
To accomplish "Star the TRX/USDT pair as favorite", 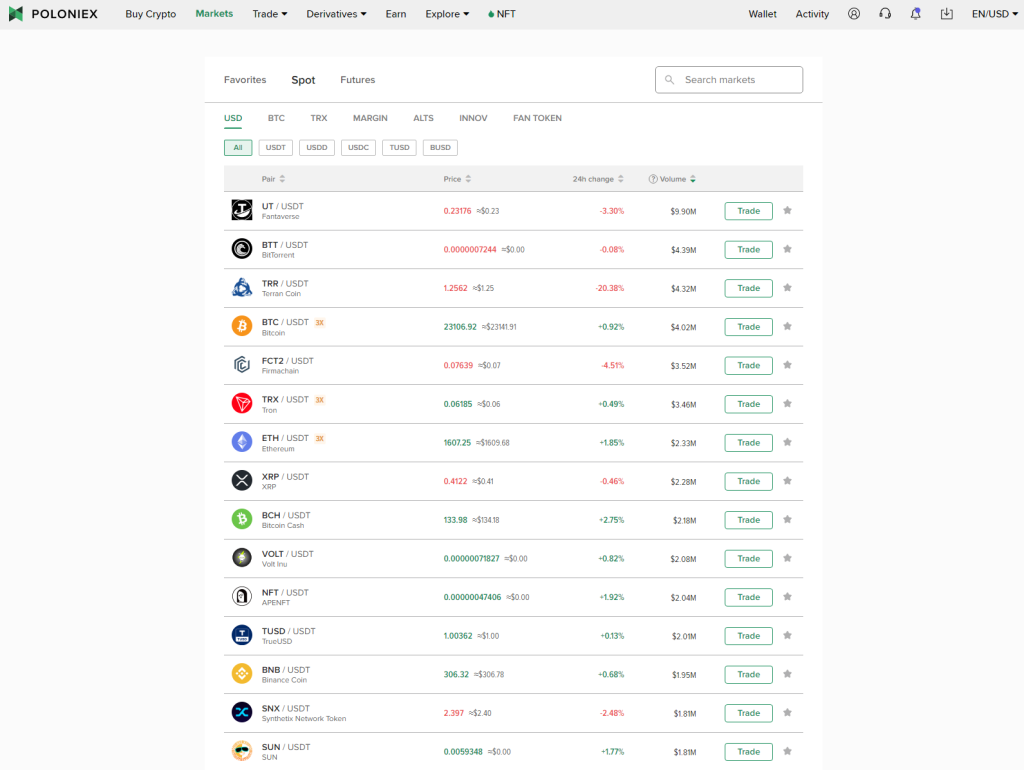I will (787, 404).
